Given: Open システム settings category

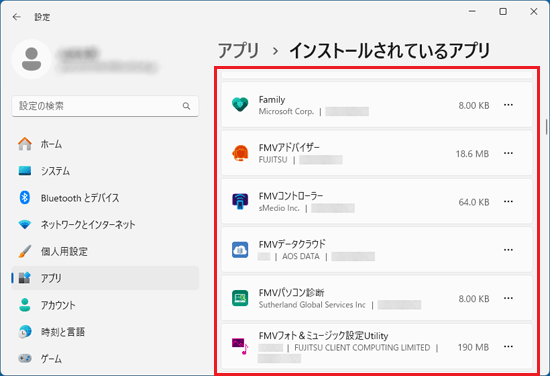Looking at the screenshot, I should [105, 171].
